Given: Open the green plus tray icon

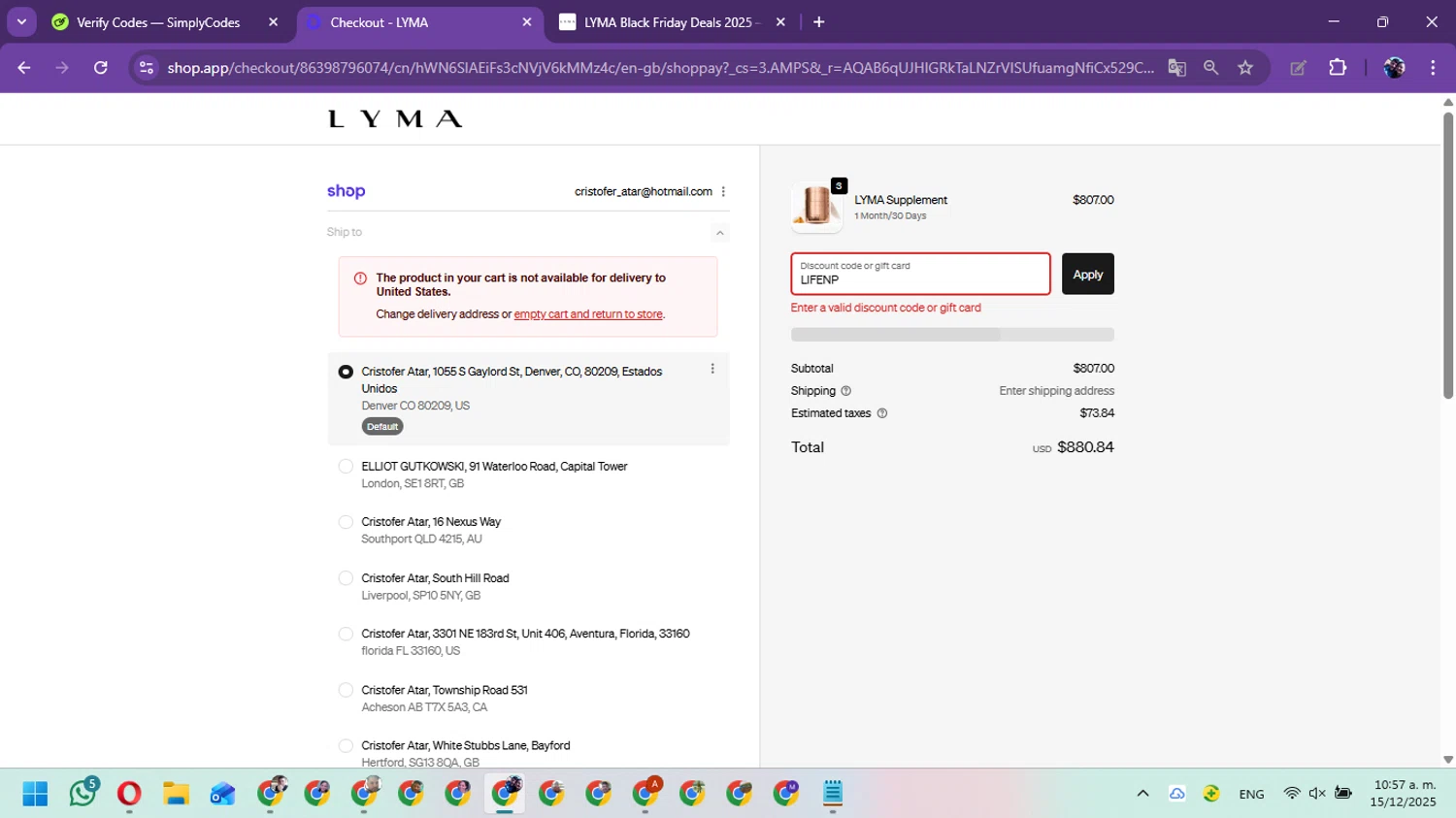Looking at the screenshot, I should point(1211,794).
